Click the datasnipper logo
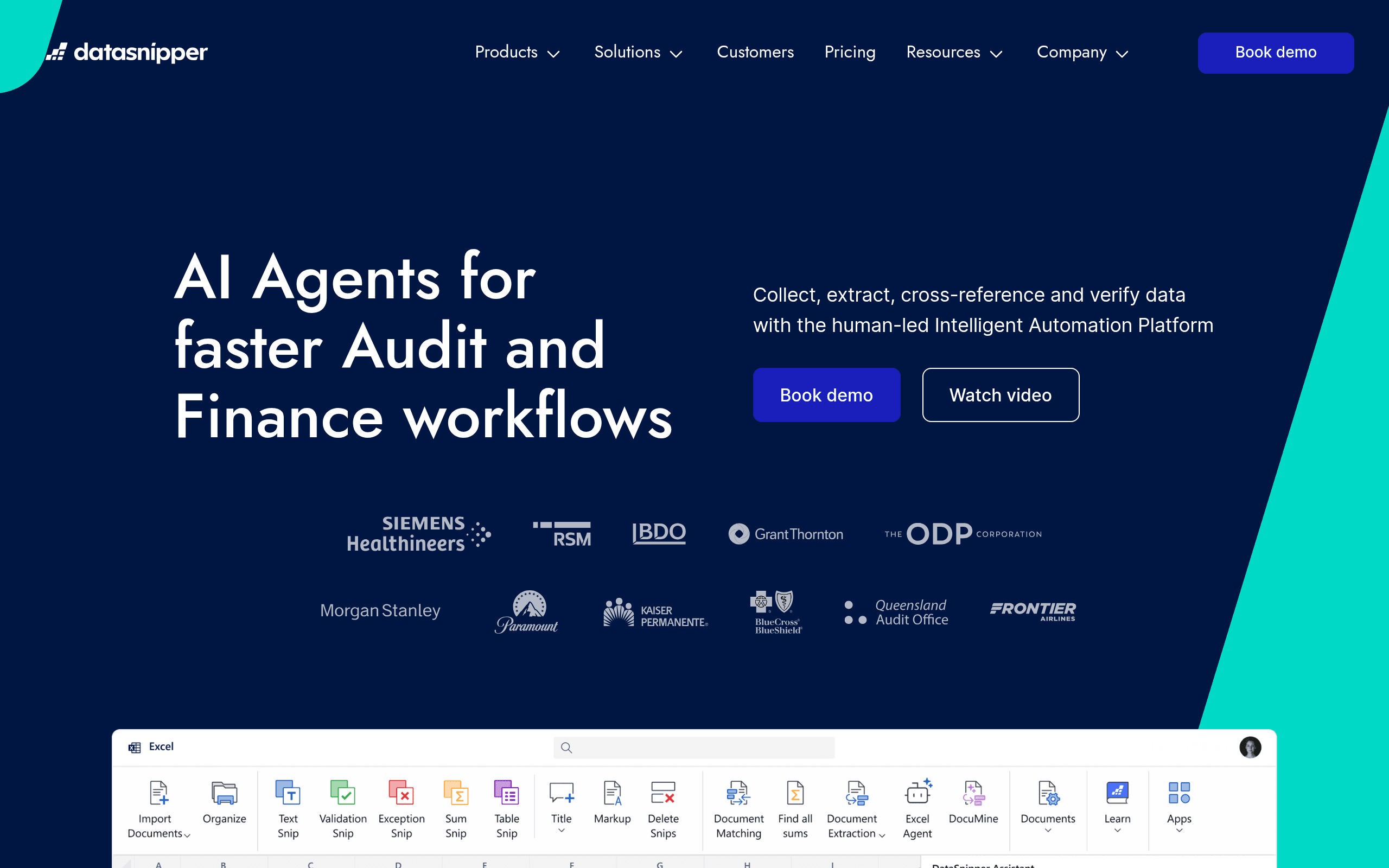 pos(127,52)
